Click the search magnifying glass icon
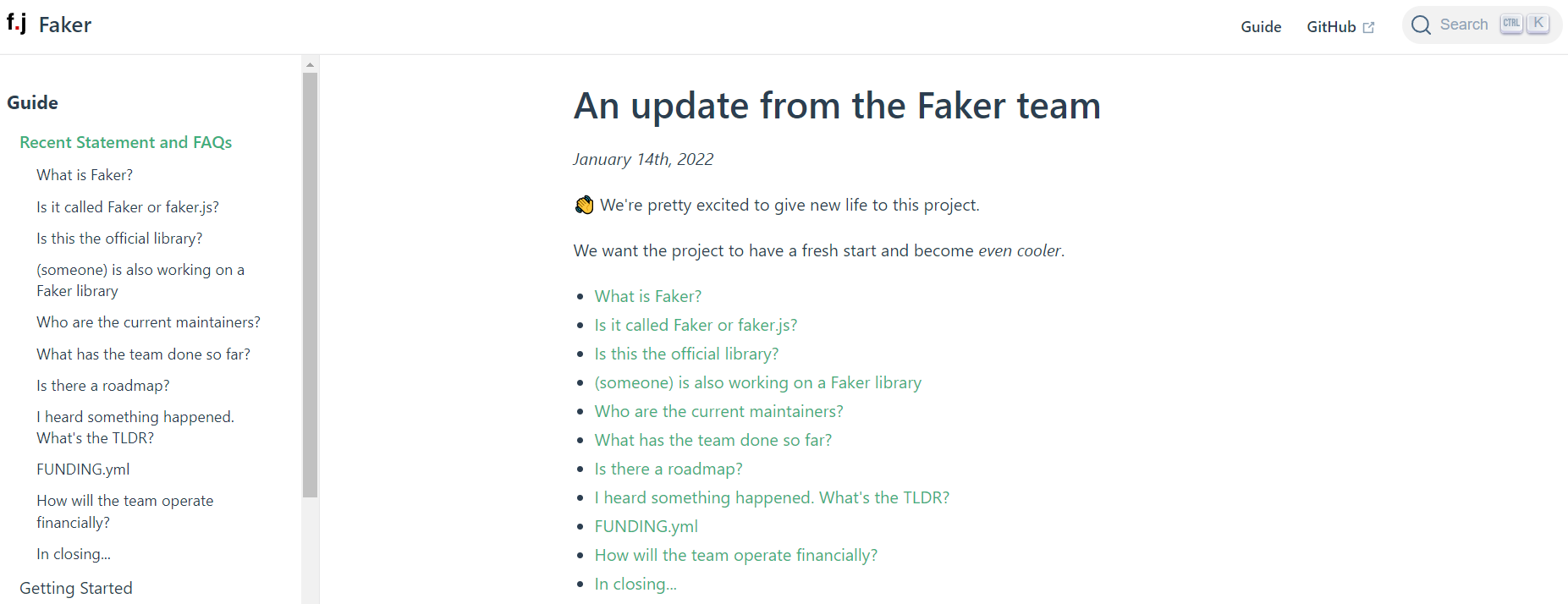This screenshot has width=1568, height=604. (x=1421, y=25)
